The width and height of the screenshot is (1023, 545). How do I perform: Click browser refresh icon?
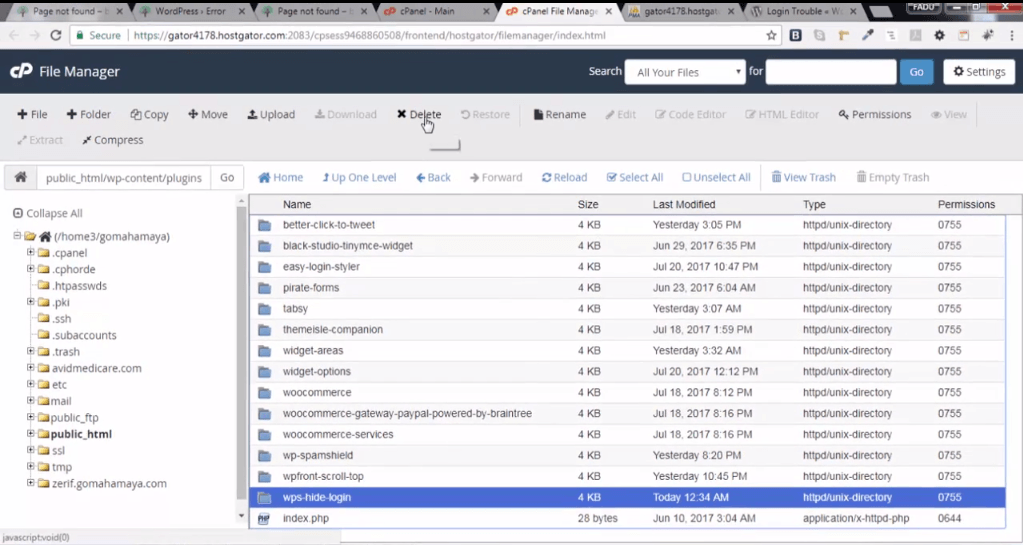point(55,35)
